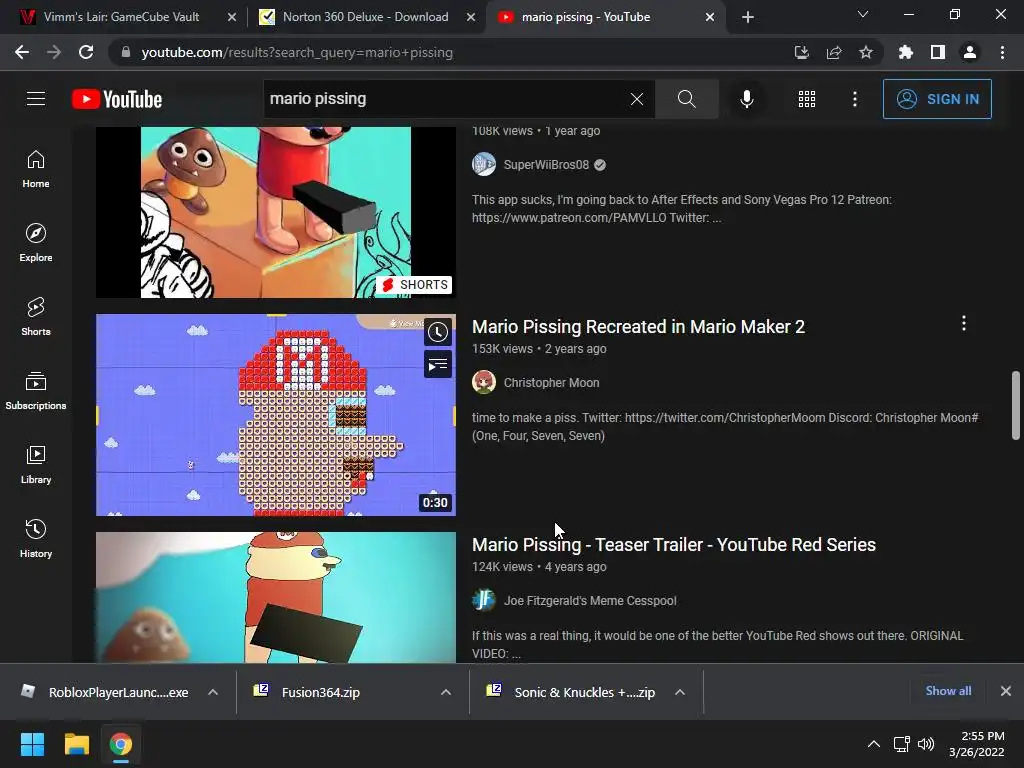Open the Teaser Trailer video thumbnail
The height and width of the screenshot is (768, 1024).
[x=276, y=598]
